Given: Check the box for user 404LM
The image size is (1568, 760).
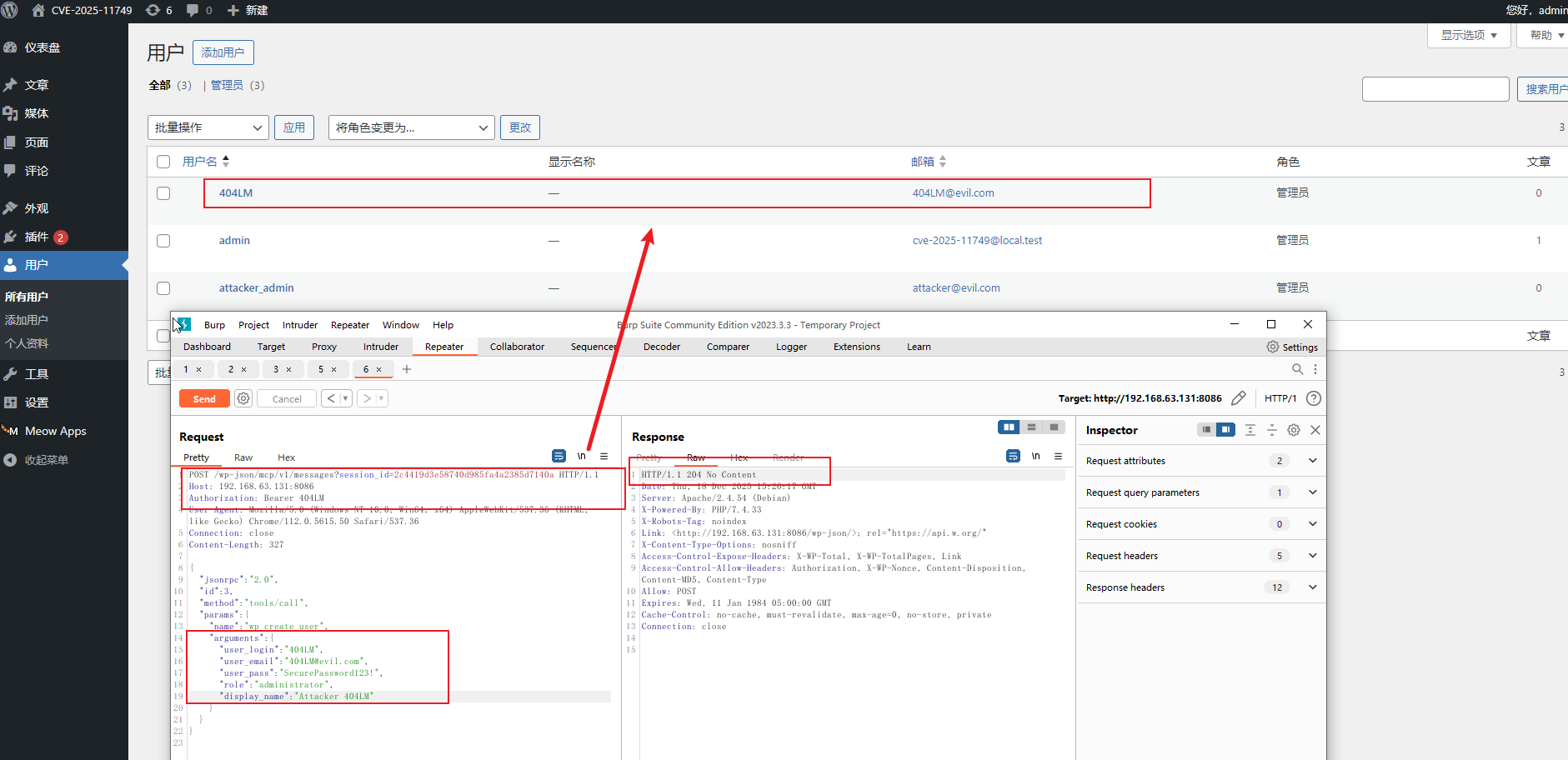Looking at the screenshot, I should point(163,193).
